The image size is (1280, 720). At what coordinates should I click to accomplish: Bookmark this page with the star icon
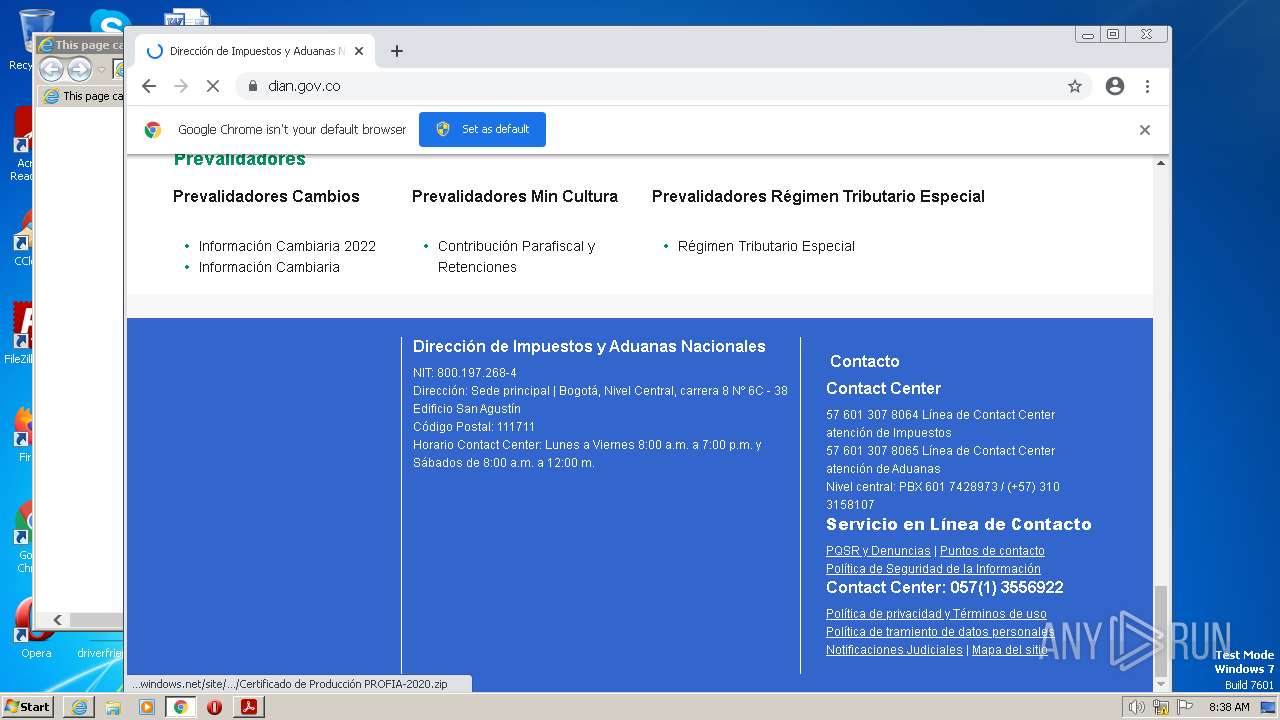1075,86
